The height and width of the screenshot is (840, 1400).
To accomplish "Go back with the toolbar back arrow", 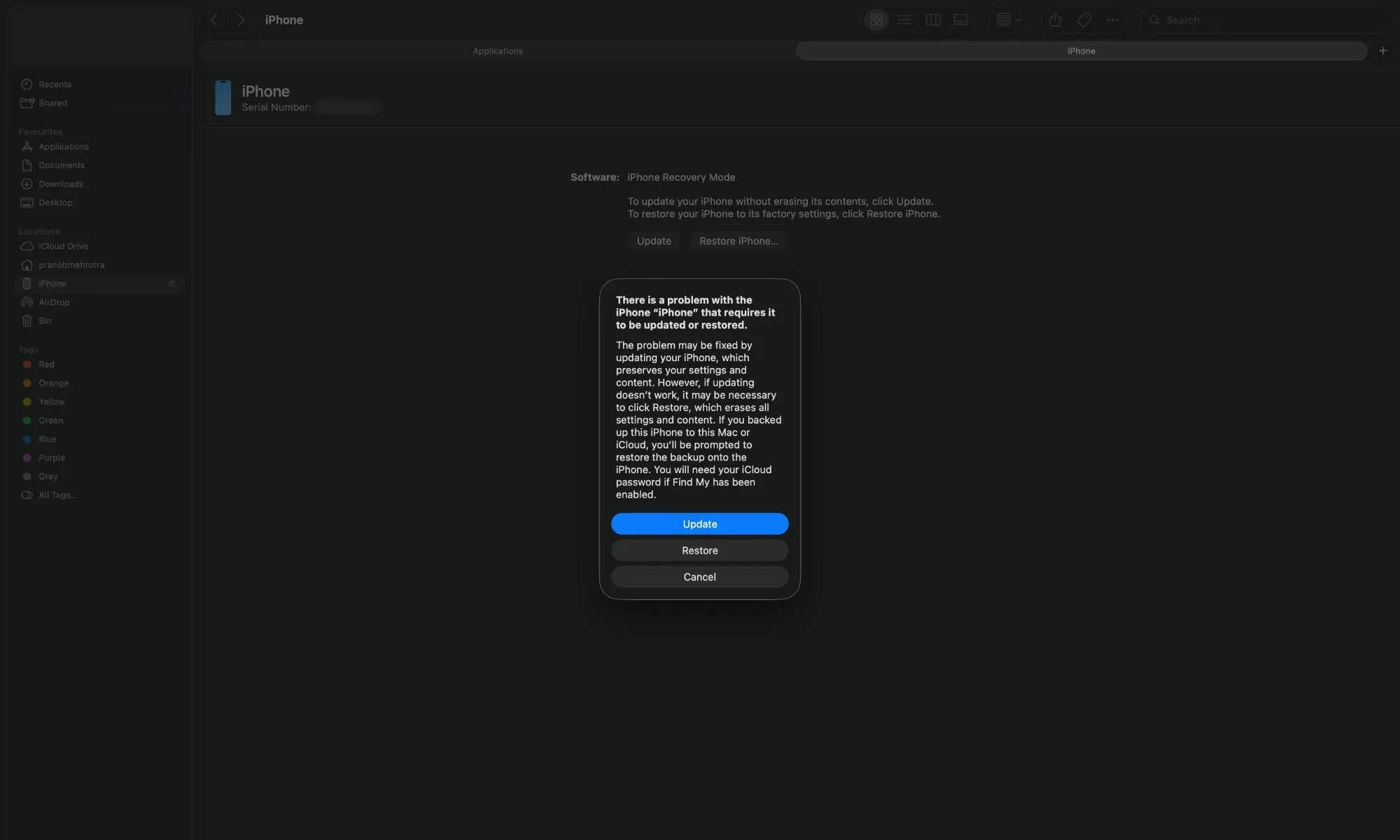I will point(214,20).
